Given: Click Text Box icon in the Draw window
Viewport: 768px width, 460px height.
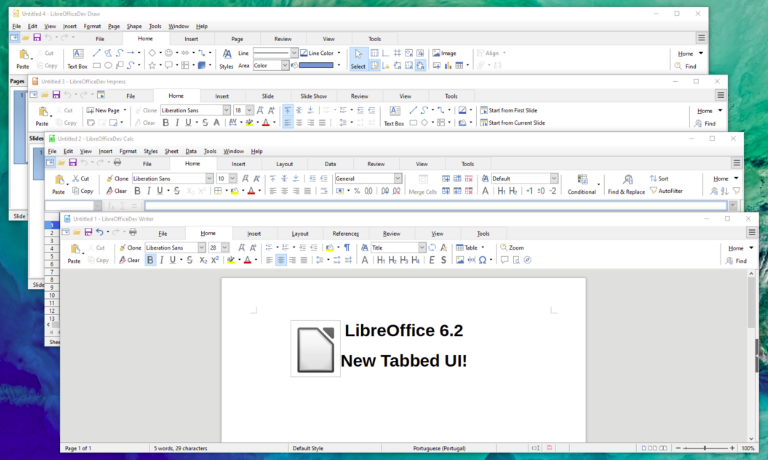Looking at the screenshot, I should (x=77, y=59).
